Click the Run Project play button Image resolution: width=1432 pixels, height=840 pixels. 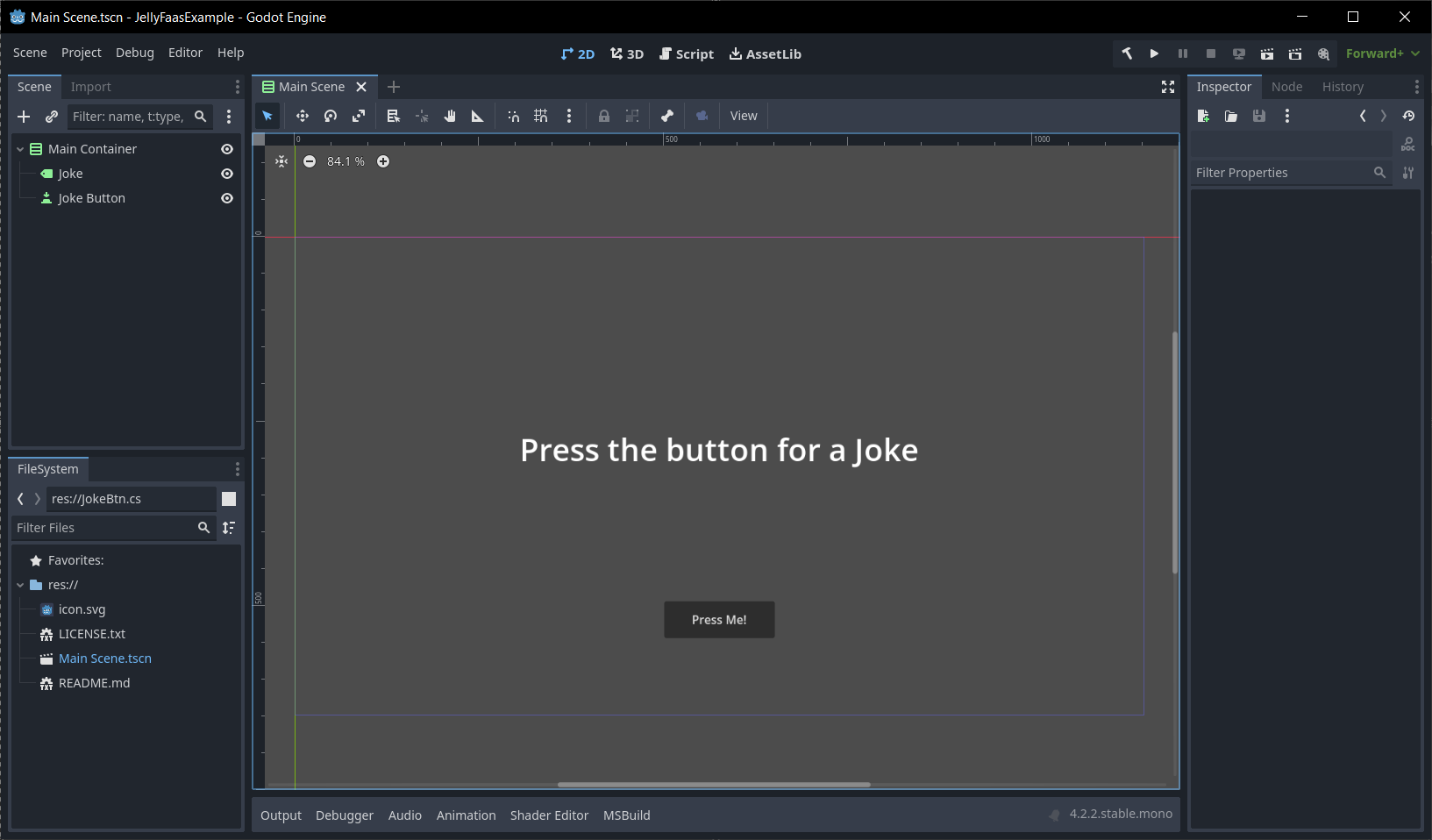(x=1155, y=53)
